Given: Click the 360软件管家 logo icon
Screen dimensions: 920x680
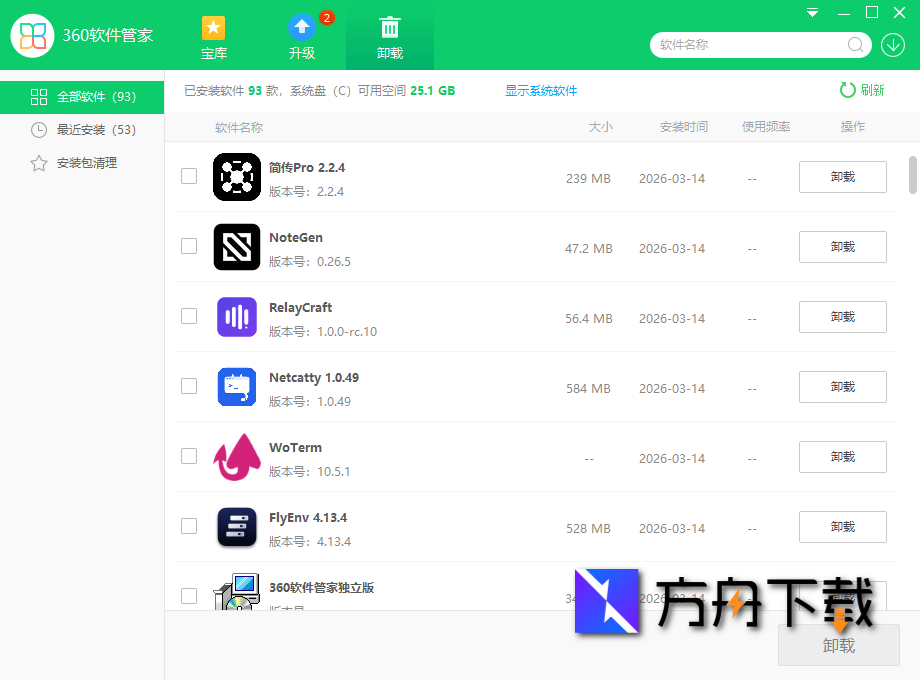Looking at the screenshot, I should click(x=31, y=35).
